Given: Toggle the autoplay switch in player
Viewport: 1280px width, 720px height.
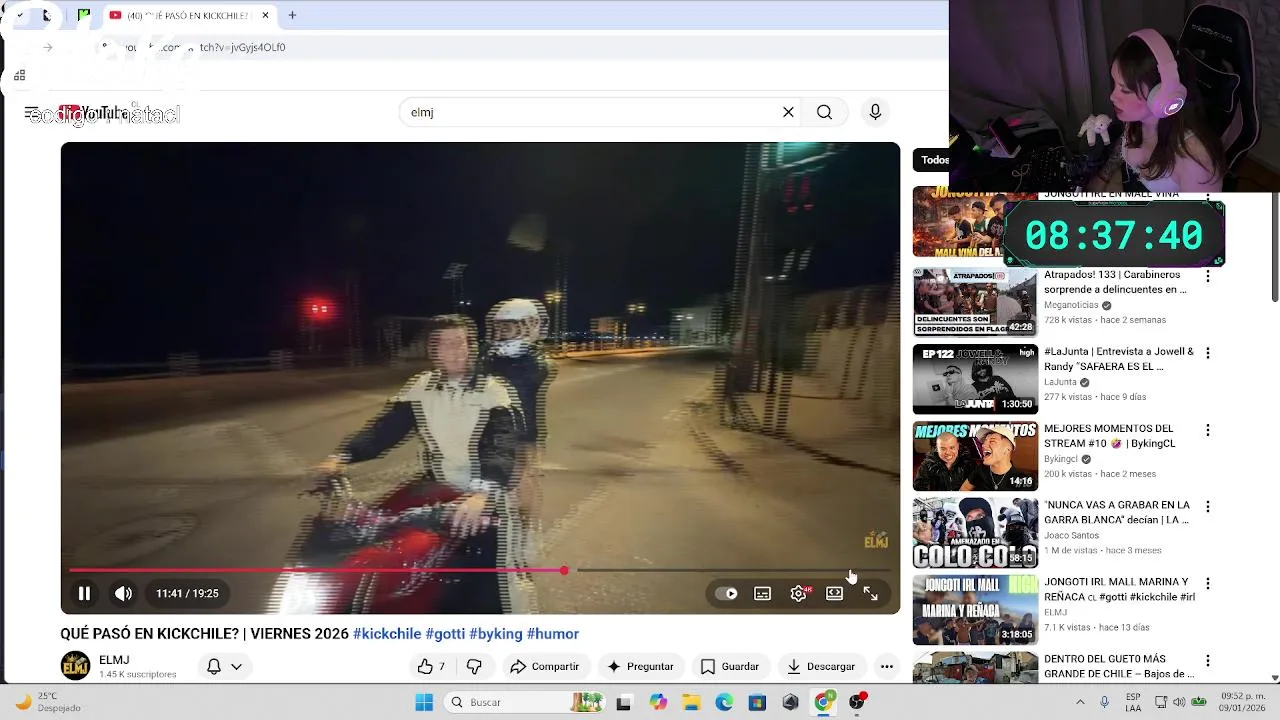Looking at the screenshot, I should coord(727,593).
